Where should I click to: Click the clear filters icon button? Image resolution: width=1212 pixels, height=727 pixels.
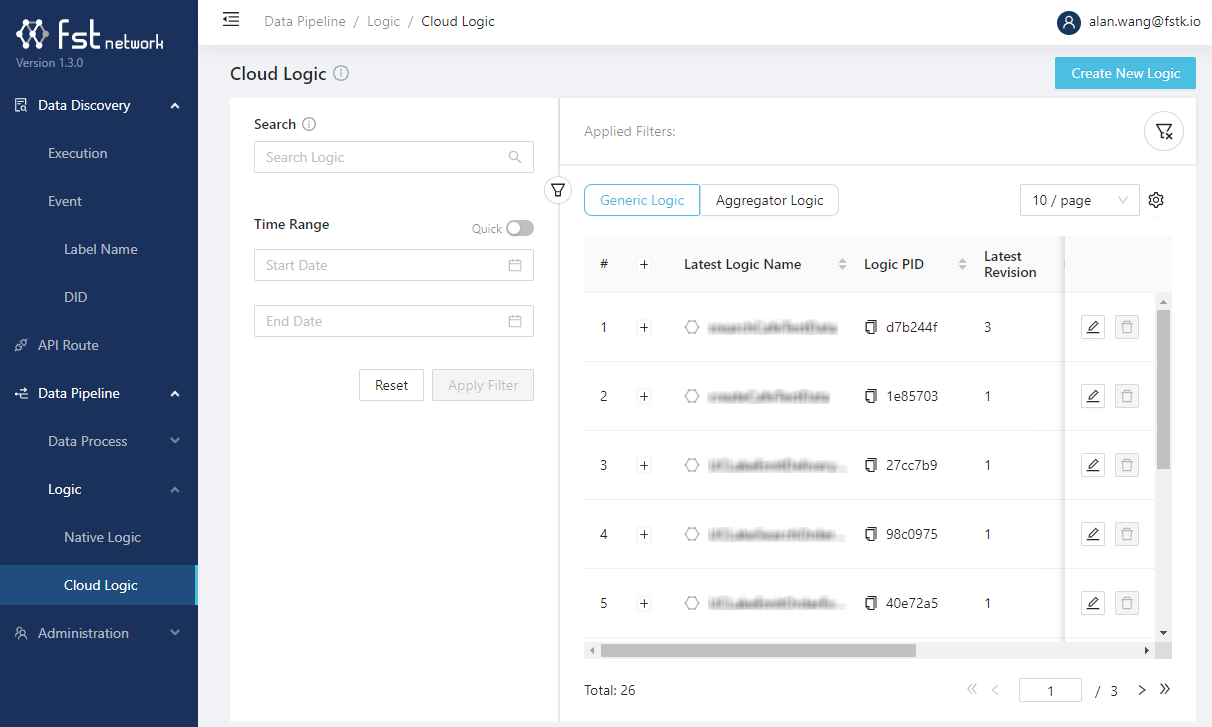click(1163, 131)
